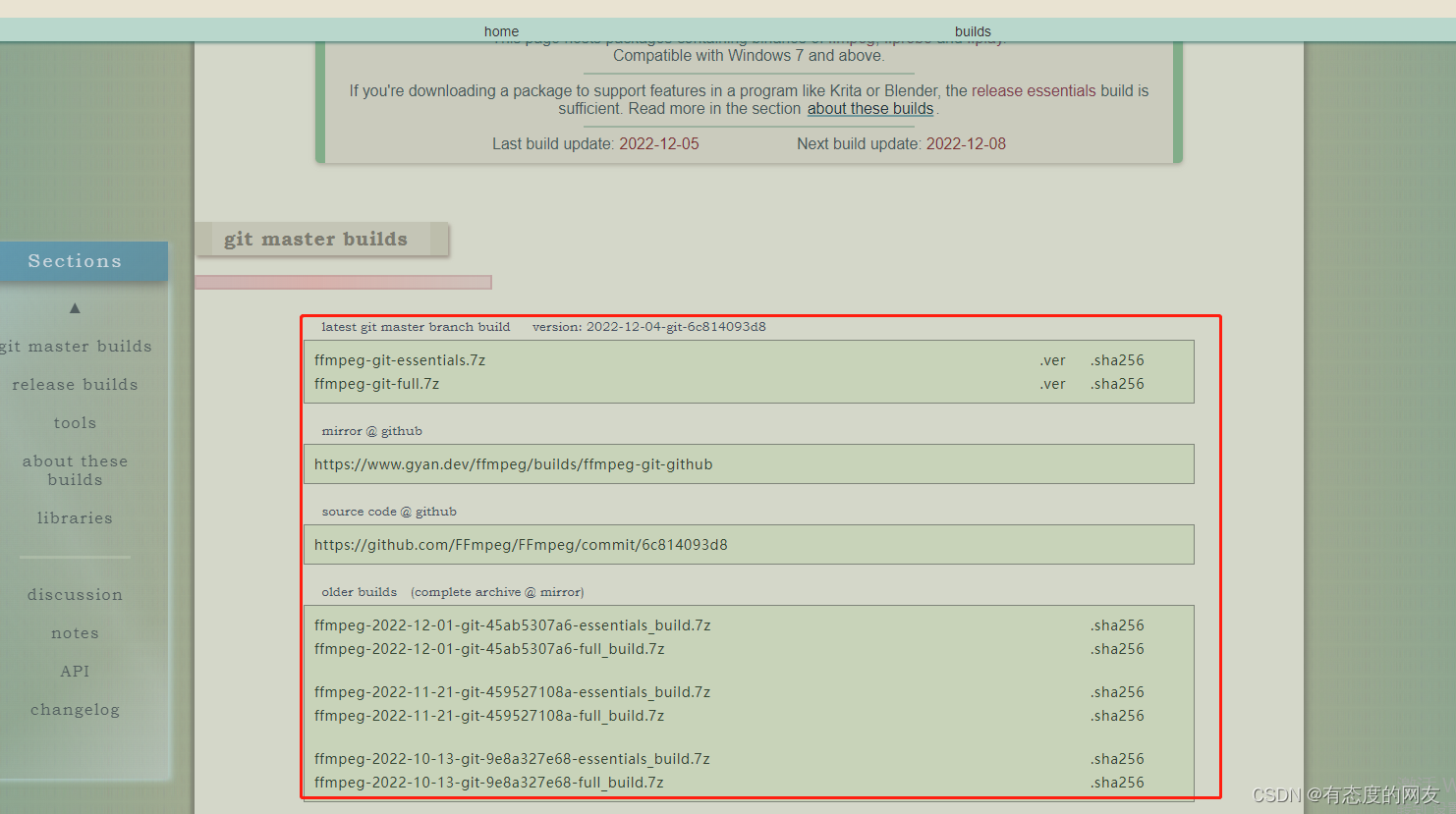The image size is (1456, 814).
Task: Open the home tab in the top bar
Action: [501, 31]
